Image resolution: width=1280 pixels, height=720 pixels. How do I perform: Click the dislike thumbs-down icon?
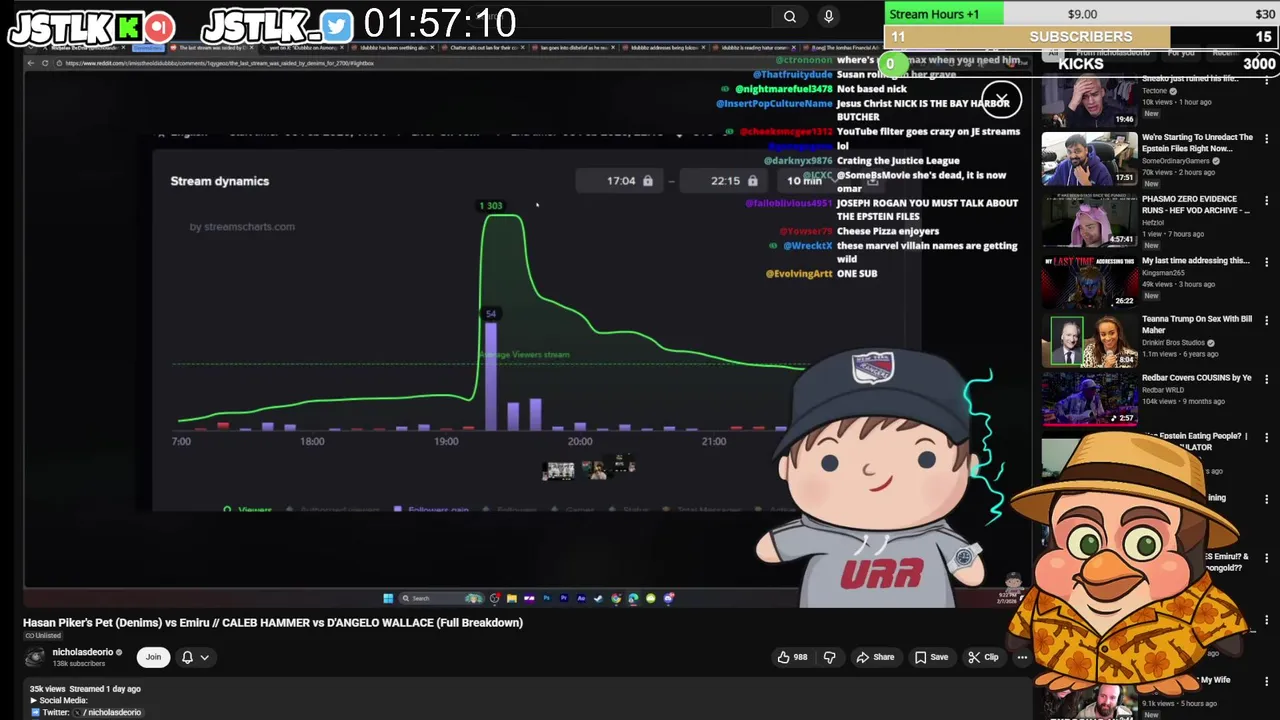(829, 657)
